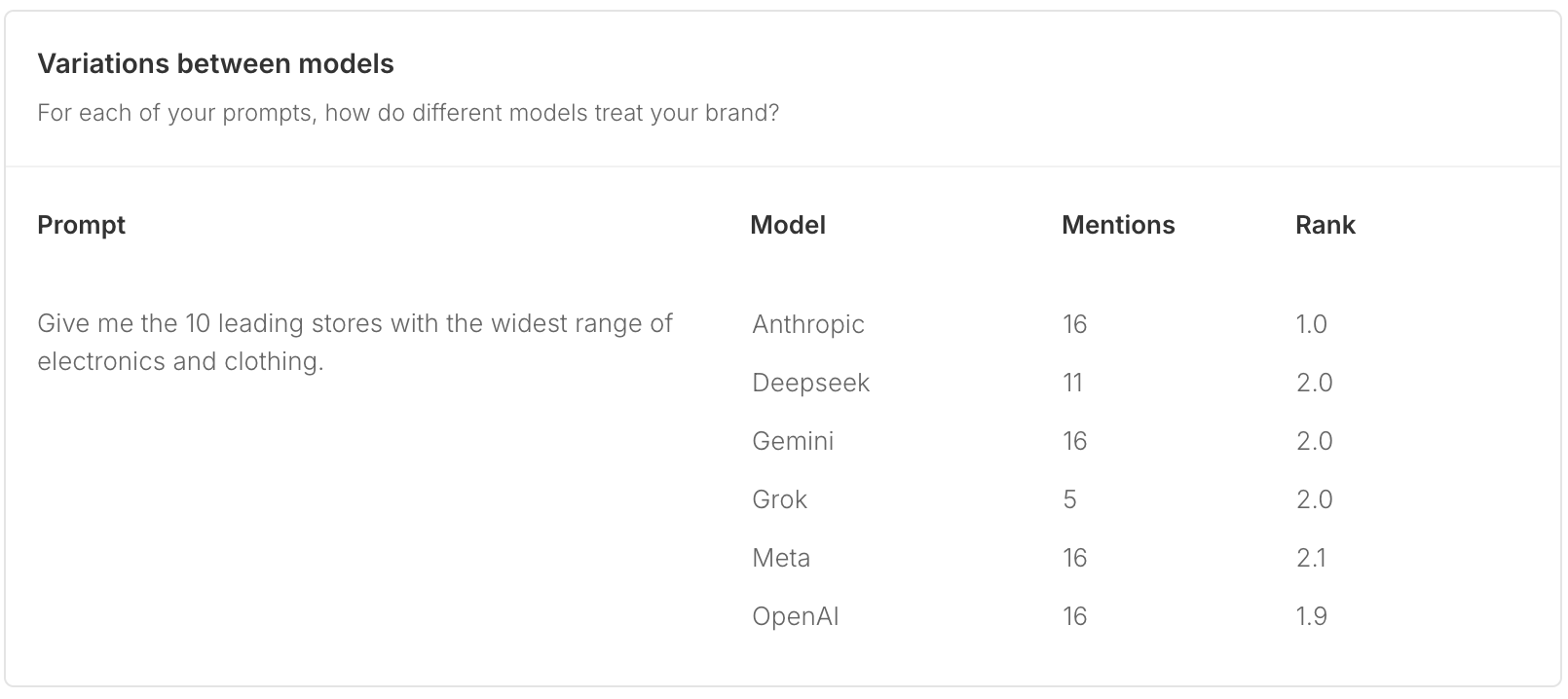Image resolution: width=1568 pixels, height=699 pixels.
Task: Click OpenAI's rank value 1.9
Action: point(1311,616)
